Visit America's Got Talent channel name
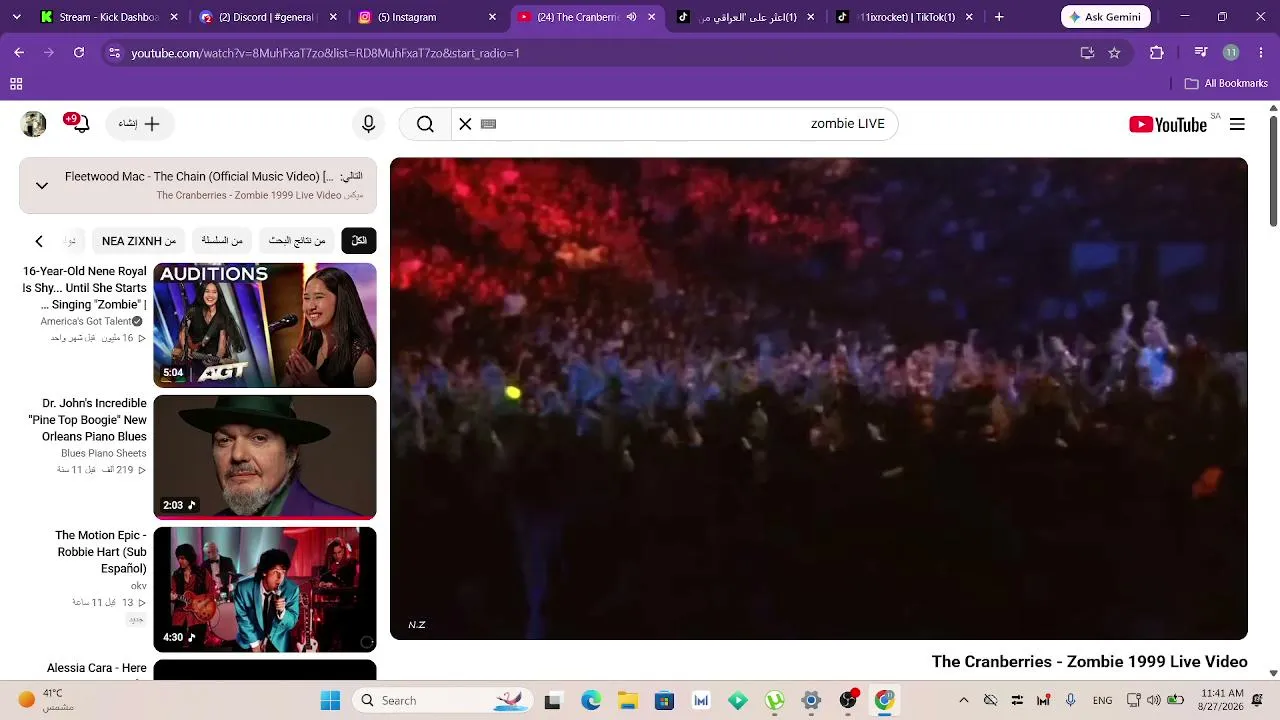 tap(86, 321)
